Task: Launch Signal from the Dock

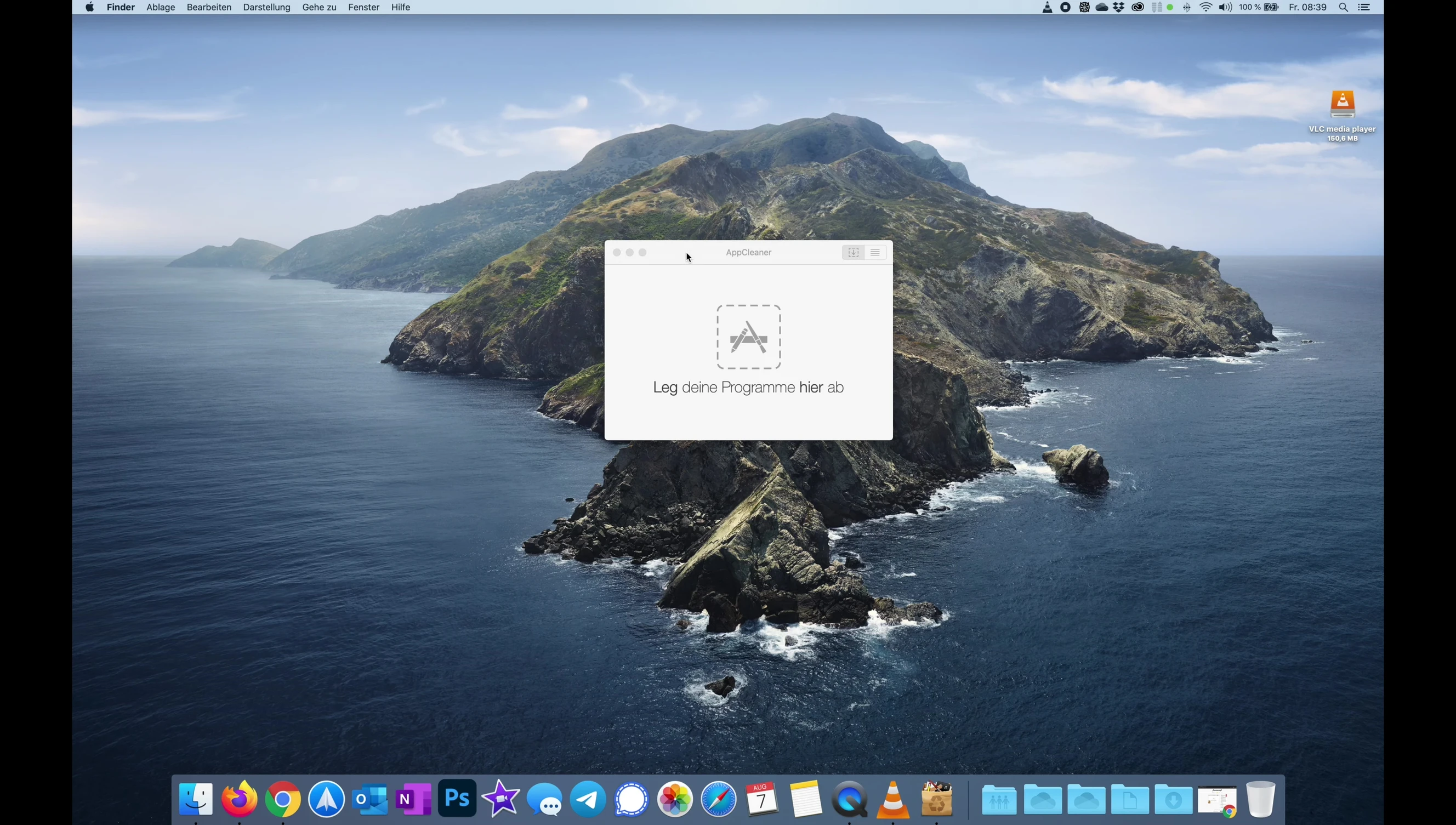Action: point(631,799)
